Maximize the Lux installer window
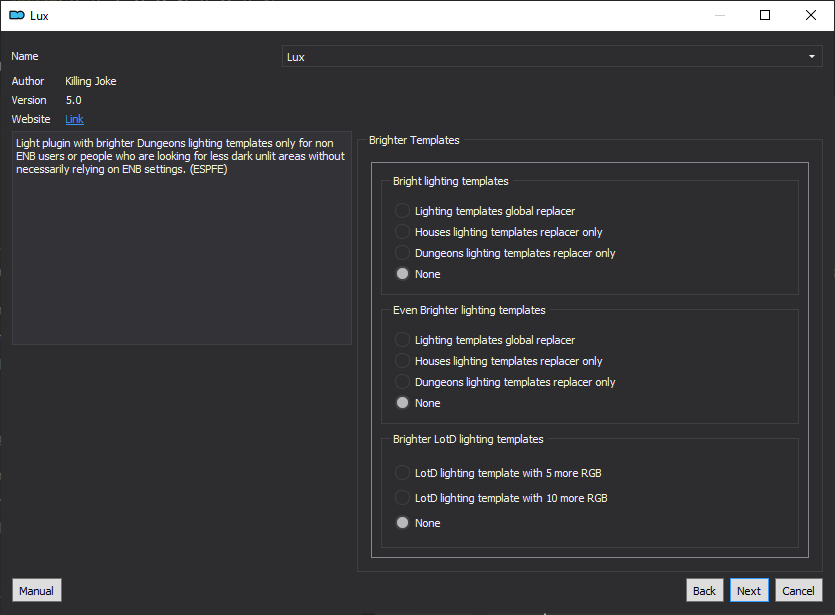835x615 pixels. click(x=765, y=15)
